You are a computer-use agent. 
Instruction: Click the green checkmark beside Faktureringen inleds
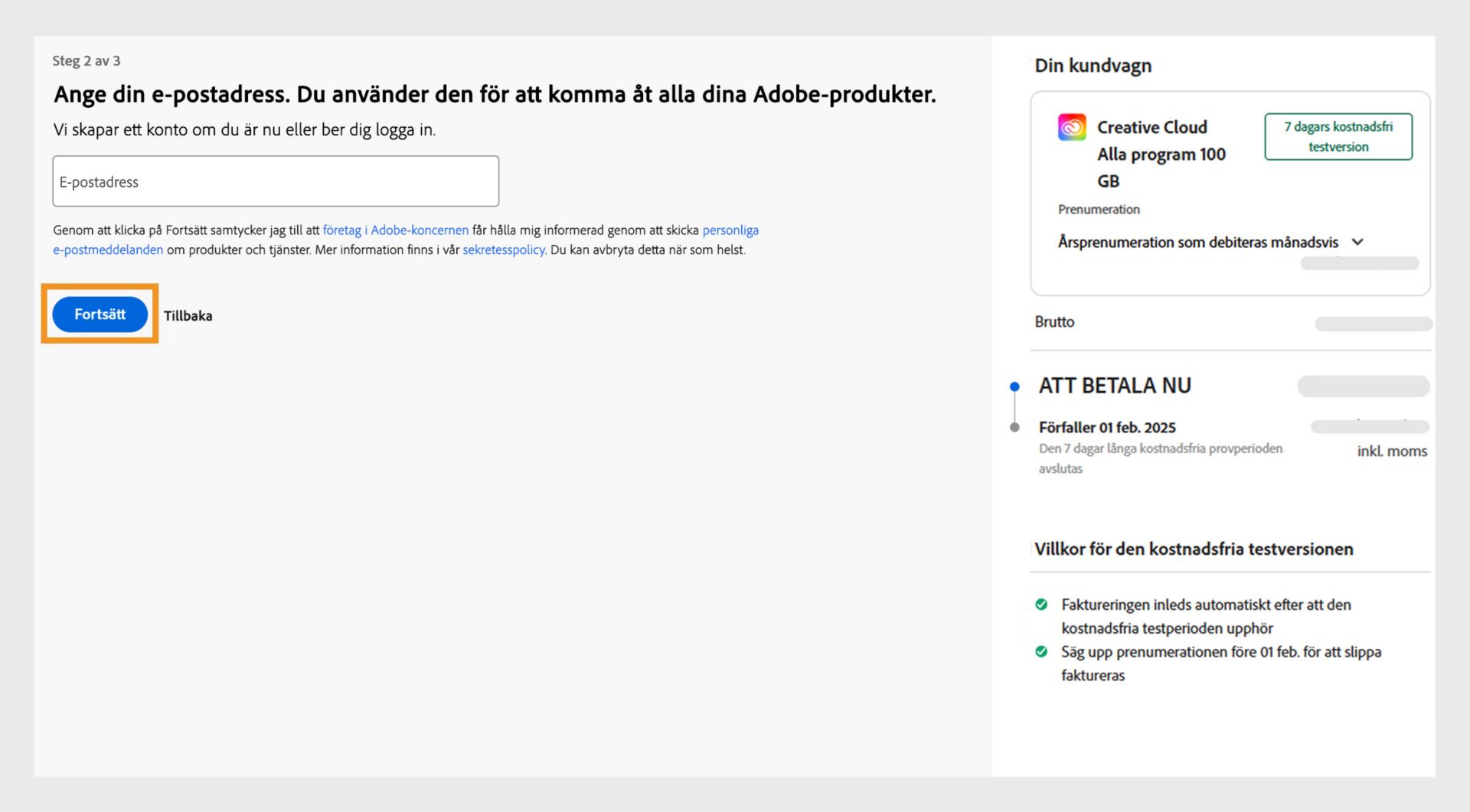[1041, 605]
